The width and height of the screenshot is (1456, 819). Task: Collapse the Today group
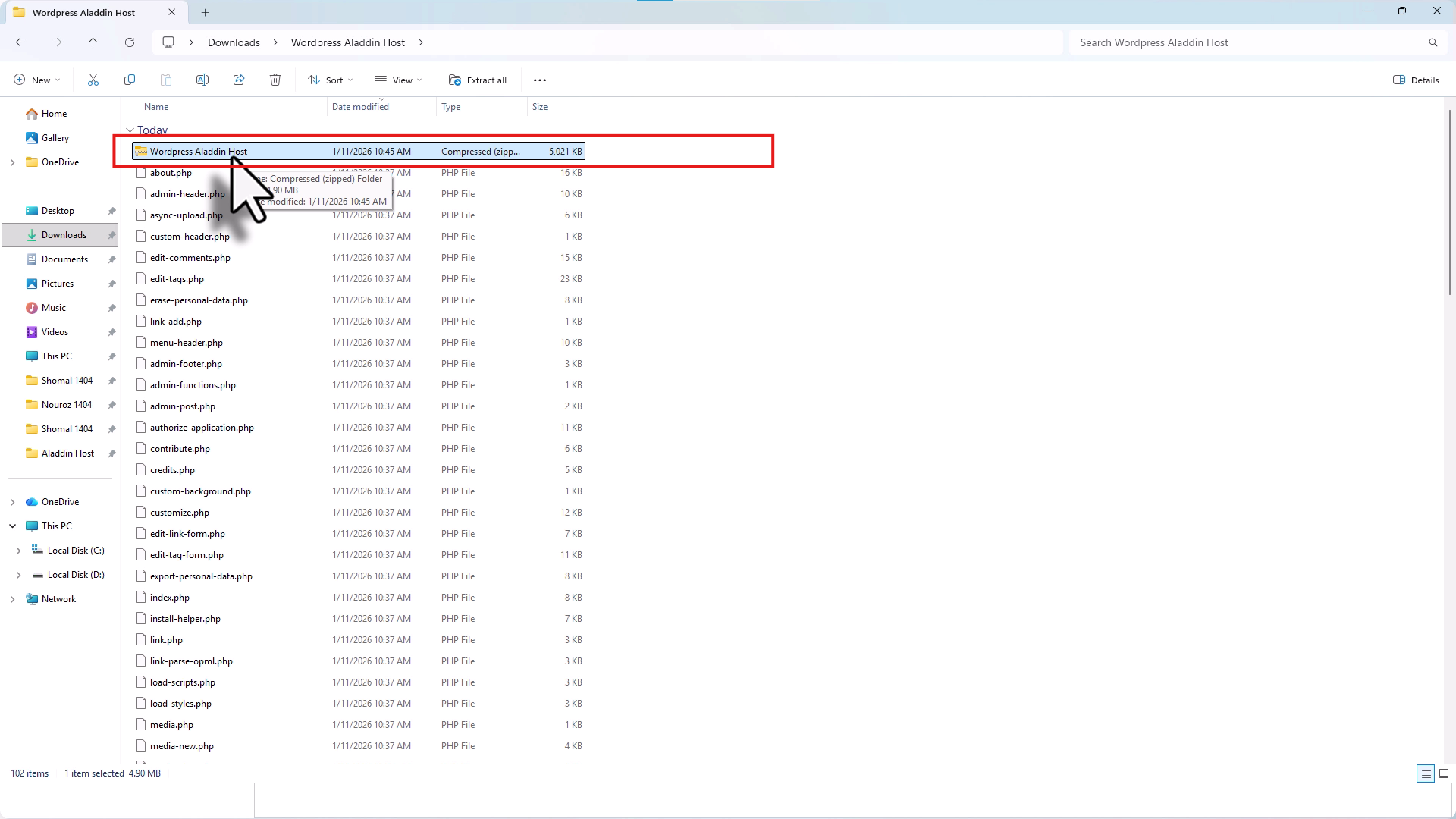[x=130, y=130]
